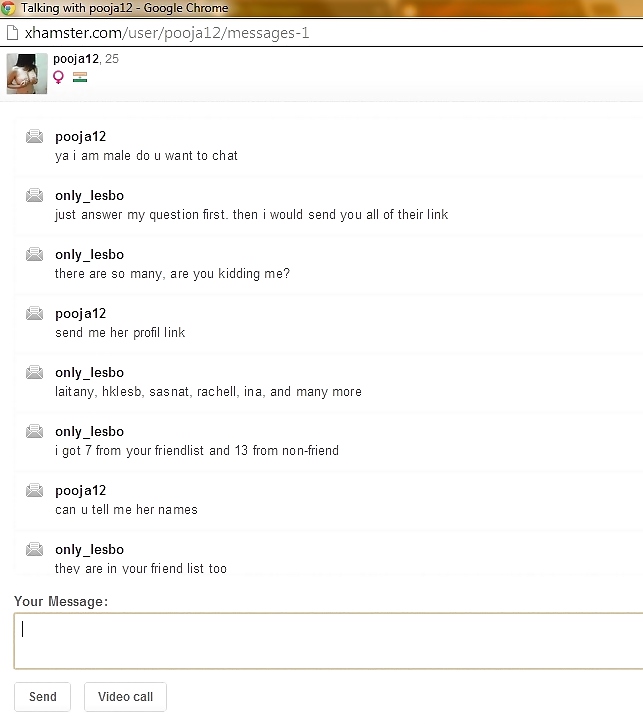Image resolution: width=643 pixels, height=724 pixels.
Task: Select envelope icon next to "i got 7 from" message
Action: click(34, 431)
